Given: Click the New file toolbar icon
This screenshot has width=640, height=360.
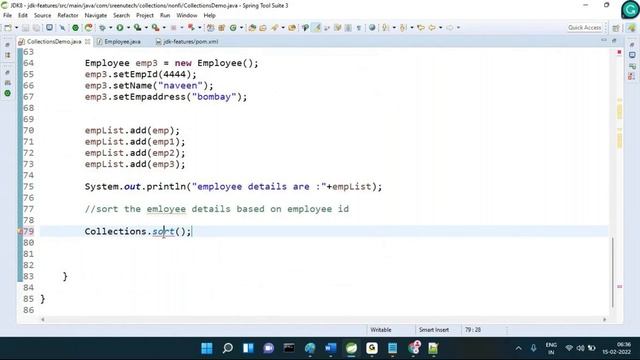Looking at the screenshot, I should 8,28.
